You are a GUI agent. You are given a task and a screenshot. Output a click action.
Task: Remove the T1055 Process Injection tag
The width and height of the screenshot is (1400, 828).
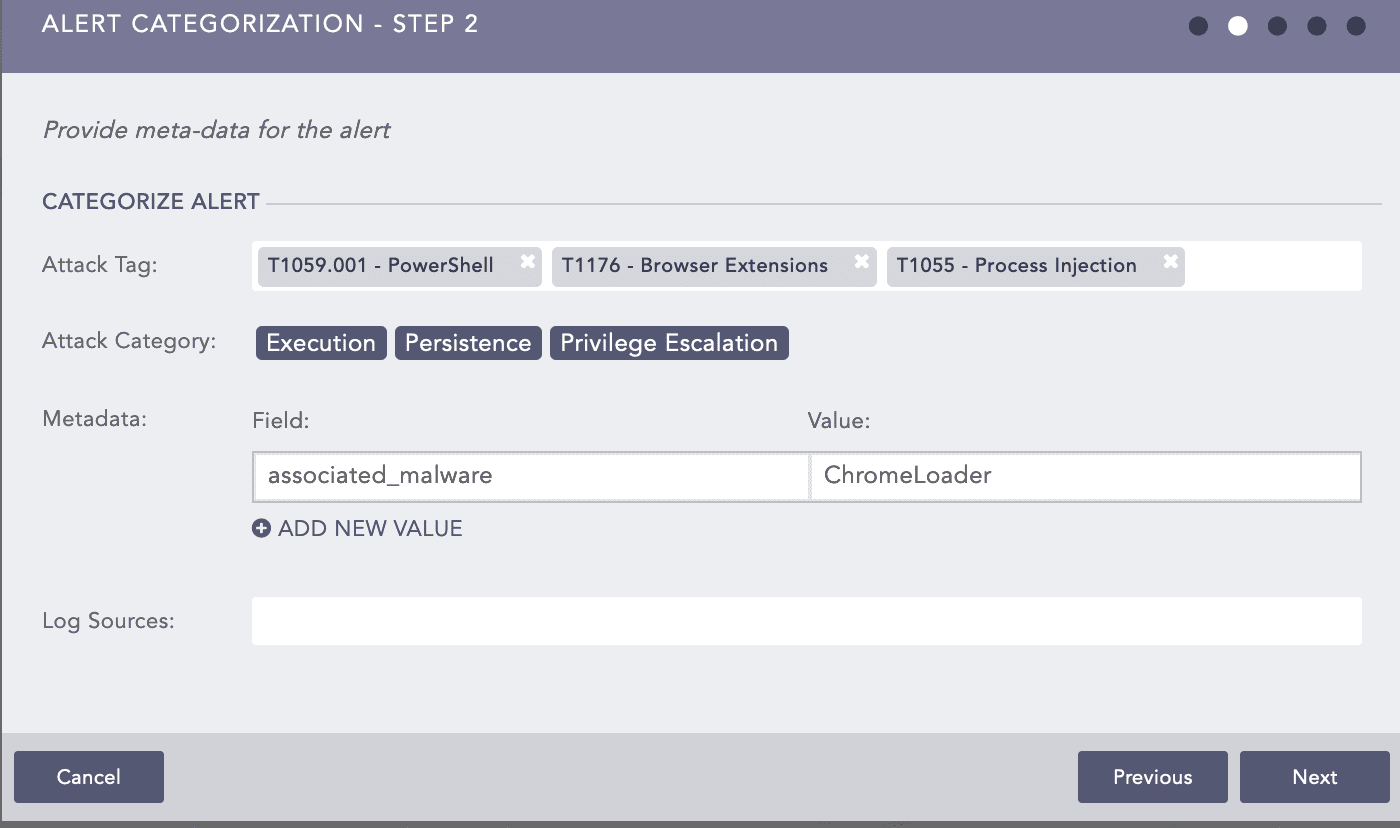pyautogui.click(x=1170, y=262)
